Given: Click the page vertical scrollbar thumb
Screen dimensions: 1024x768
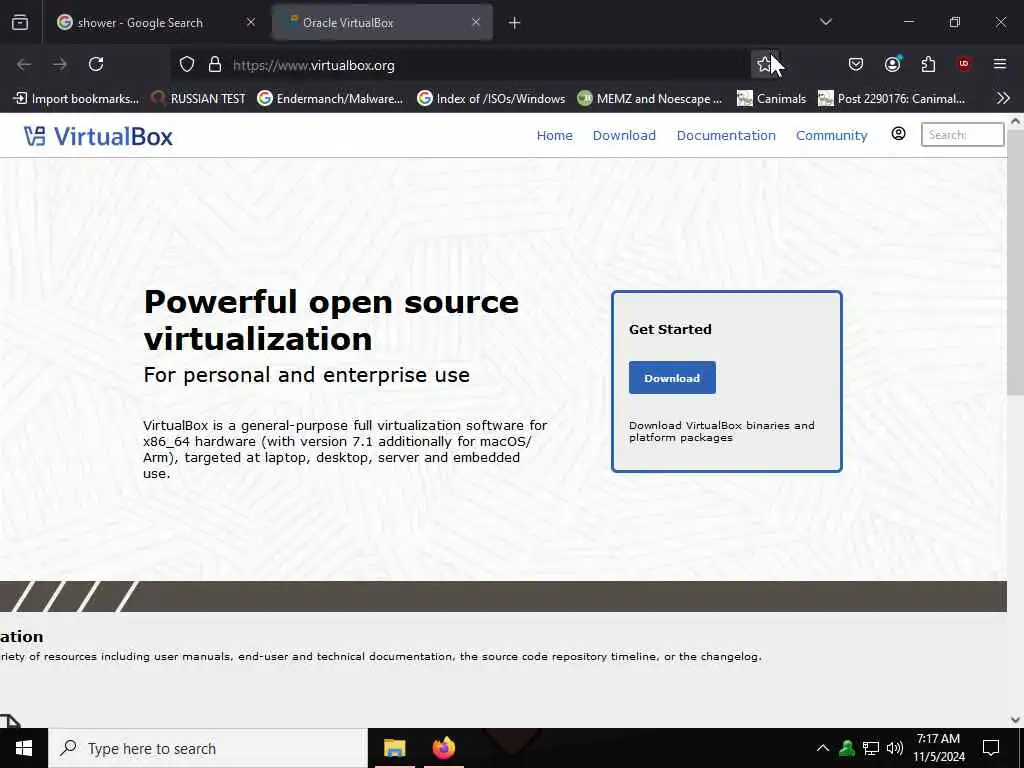Looking at the screenshot, I should pyautogui.click(x=1016, y=261).
